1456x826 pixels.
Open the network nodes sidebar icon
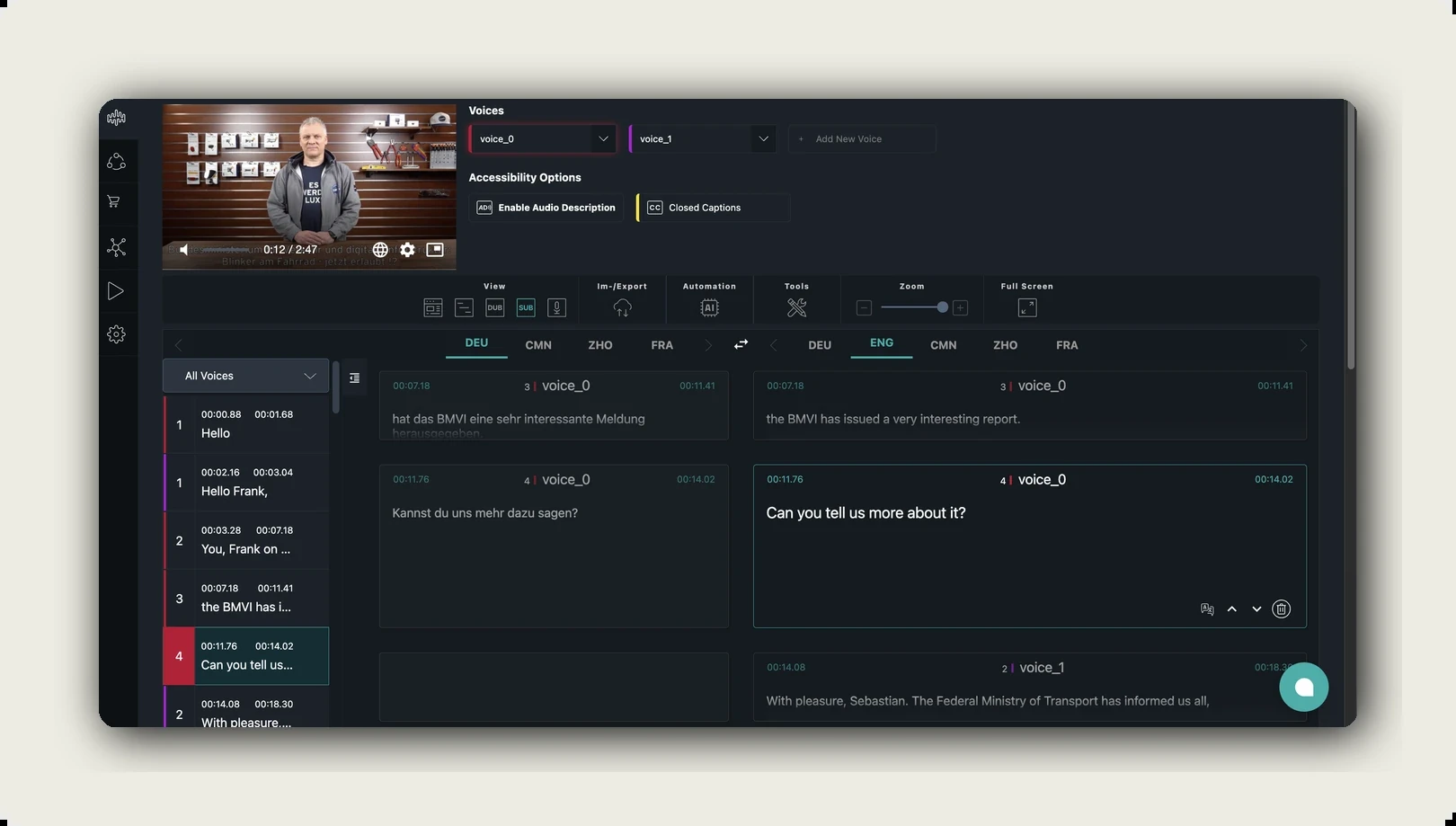tap(116, 247)
